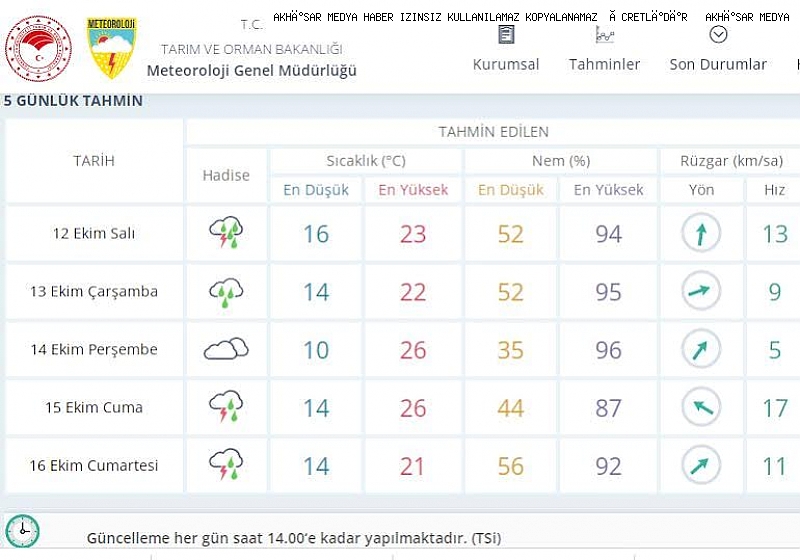
Task: Click the thunderstorm icon for 16 Ekim Cumartesi
Action: click(226, 464)
